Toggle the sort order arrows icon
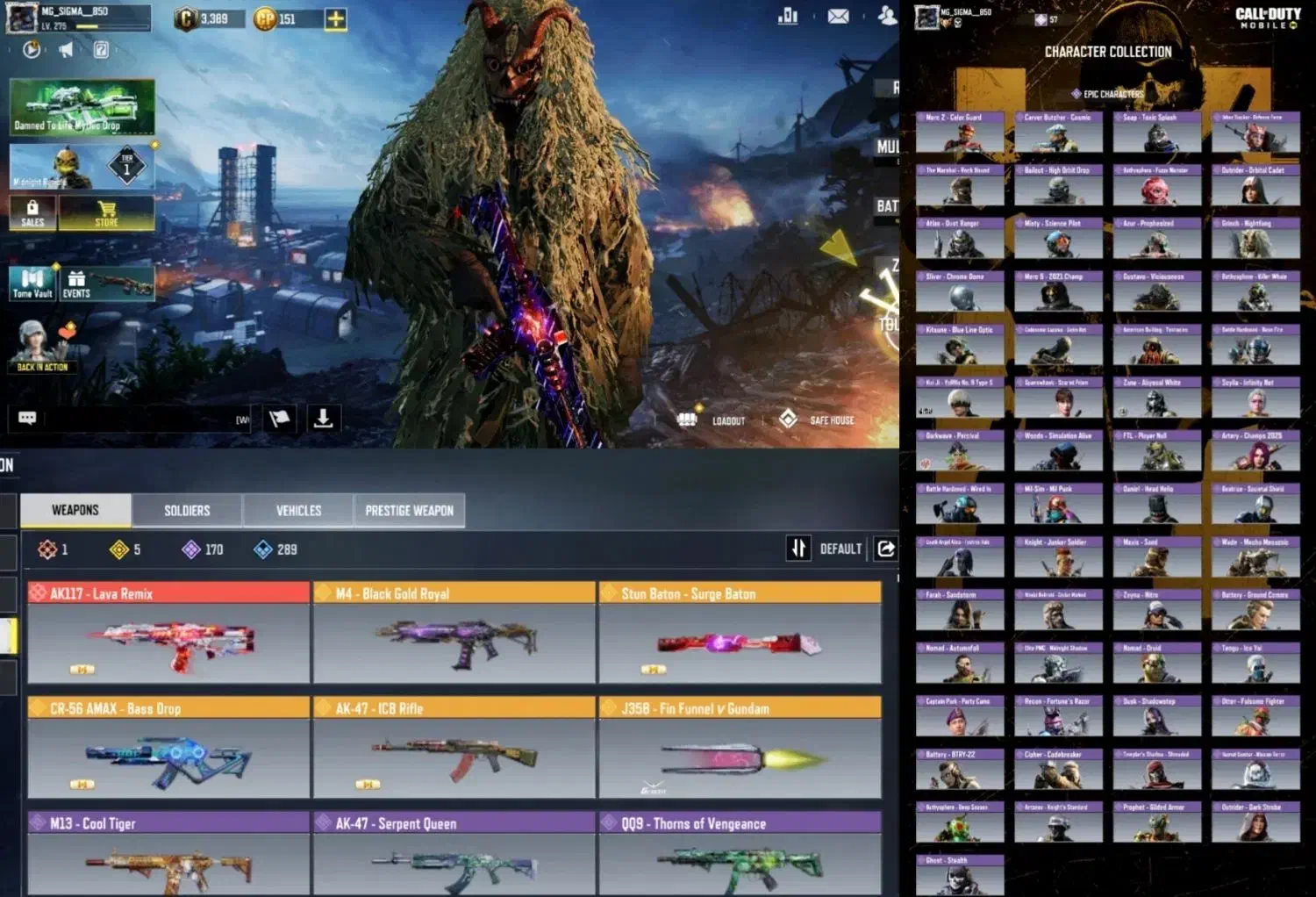 798,549
